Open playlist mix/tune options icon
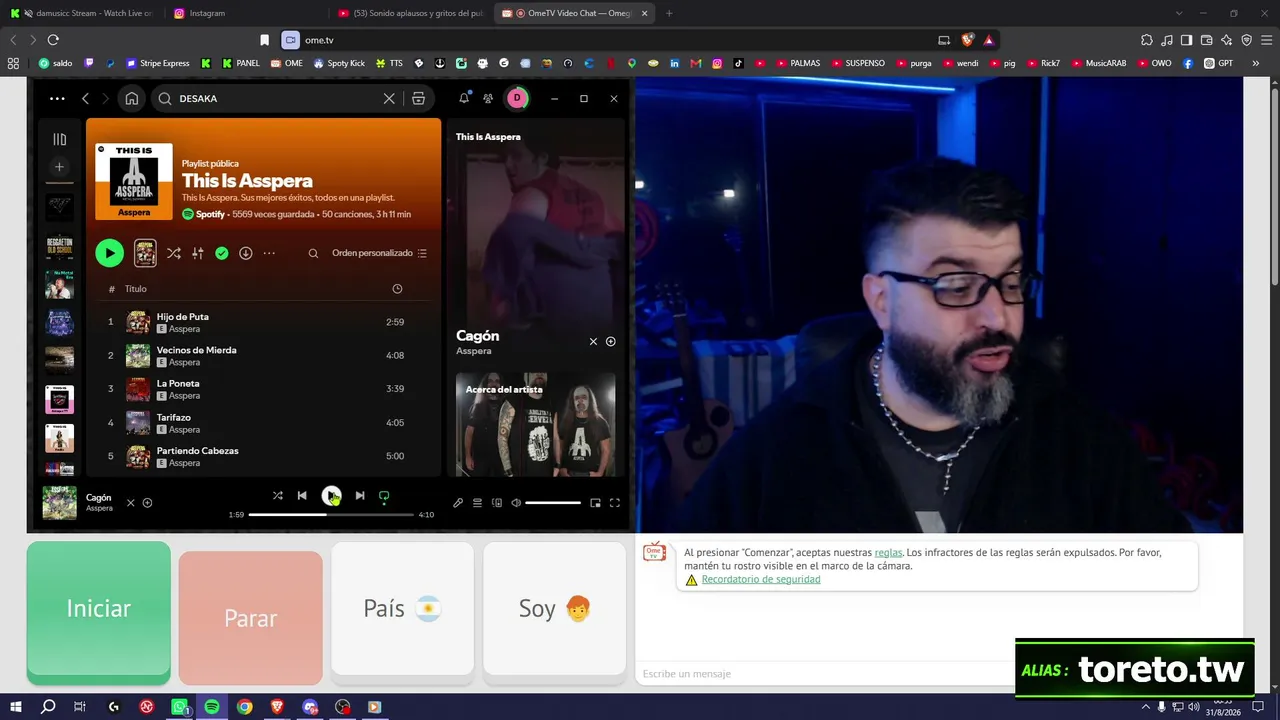This screenshot has height=720, width=1280. click(198, 253)
